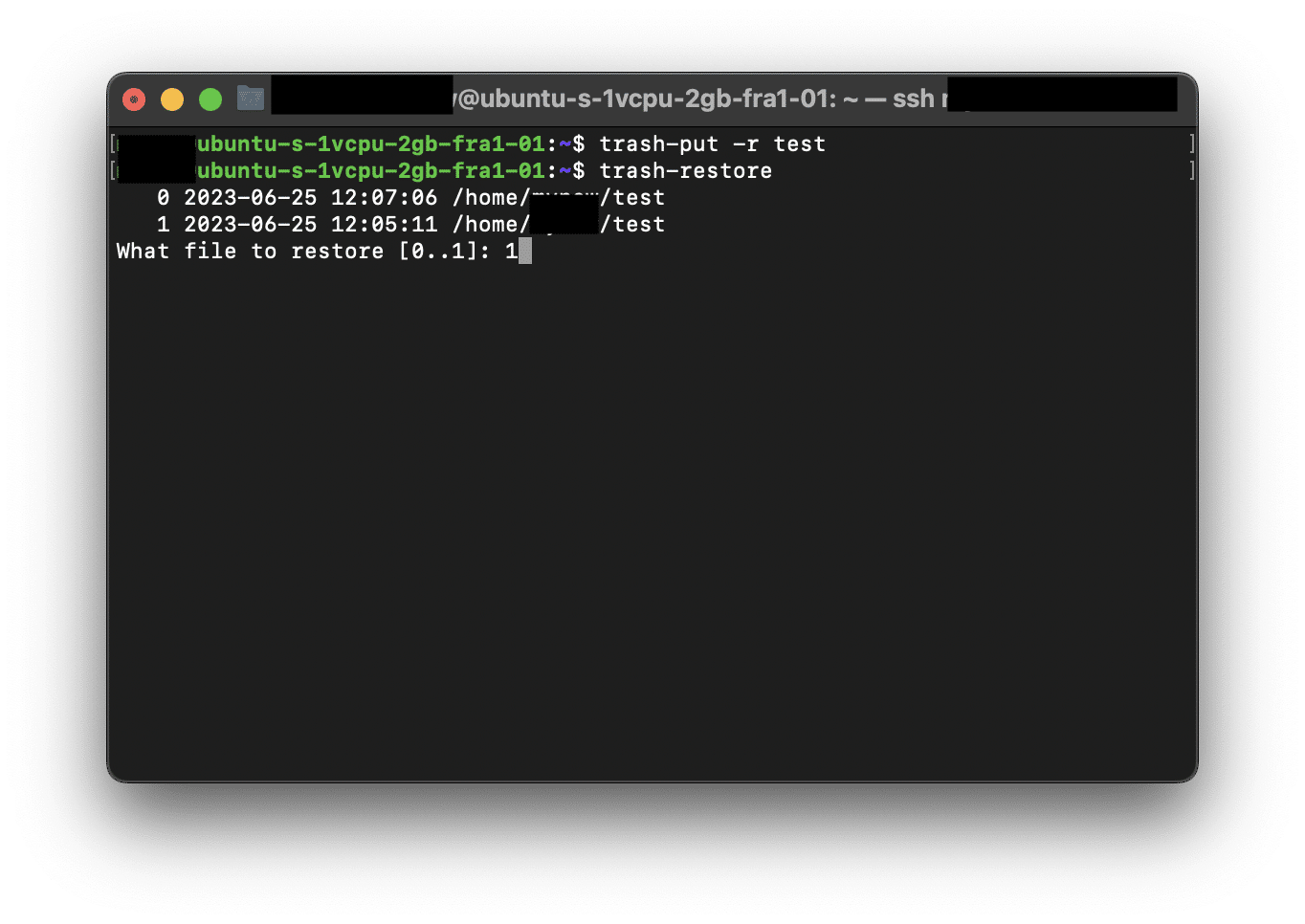Click the block cursor in terminal
The image size is (1305, 924).
pyautogui.click(x=523, y=251)
